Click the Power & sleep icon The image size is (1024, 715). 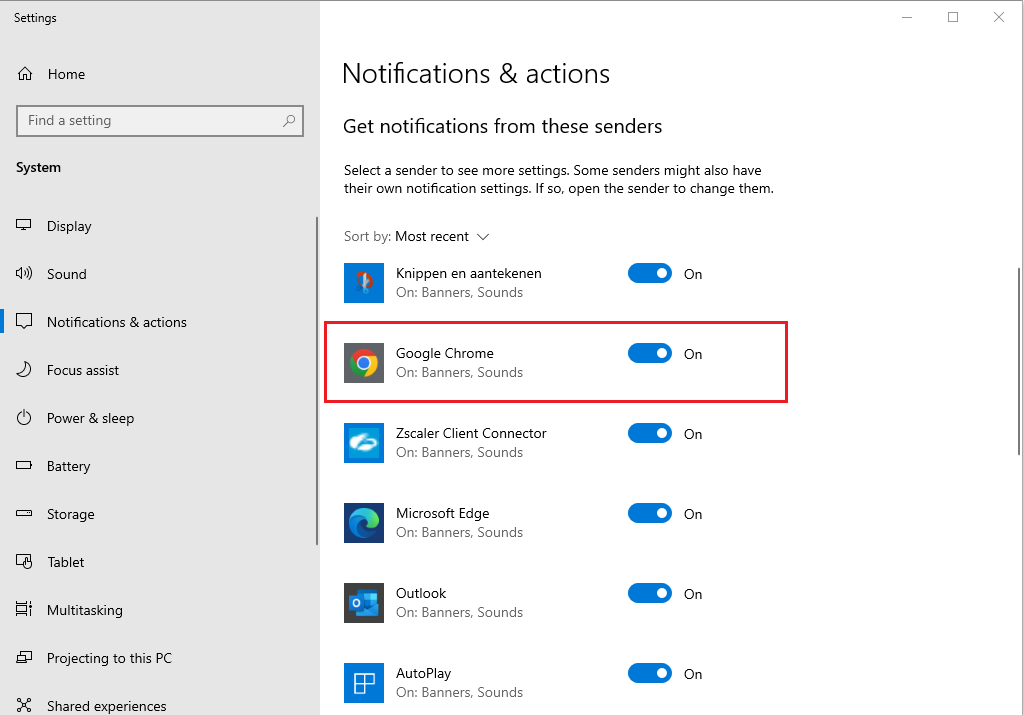(23, 418)
